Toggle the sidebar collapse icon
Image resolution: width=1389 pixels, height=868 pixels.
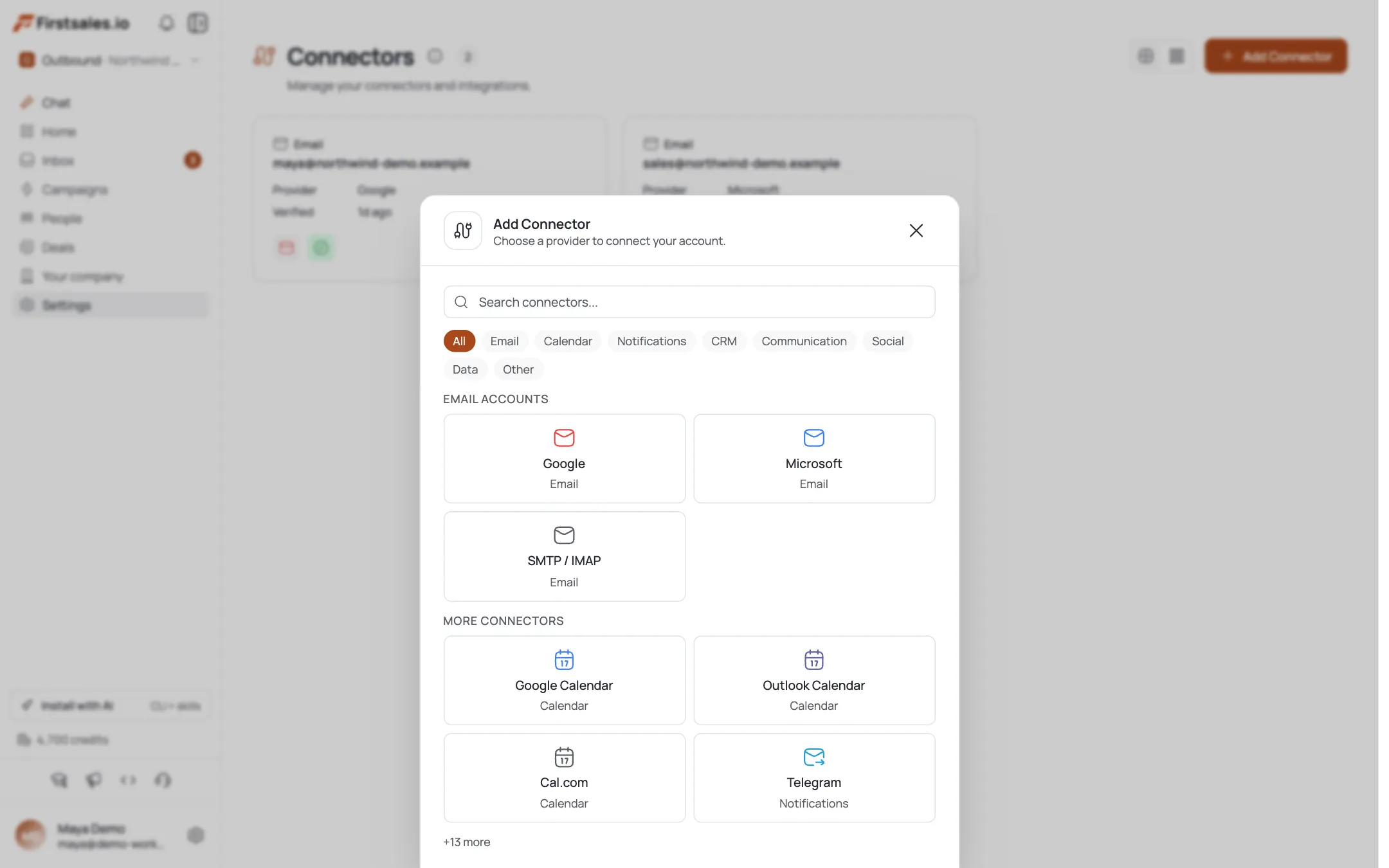click(197, 23)
